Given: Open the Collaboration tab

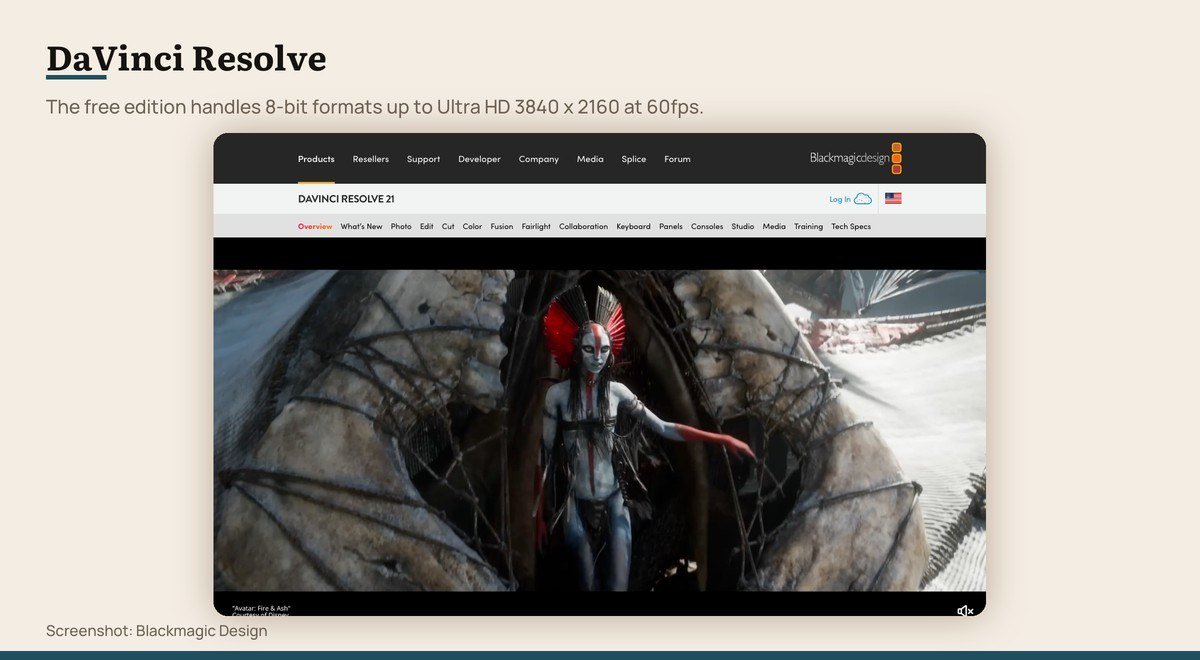Looking at the screenshot, I should tap(583, 226).
